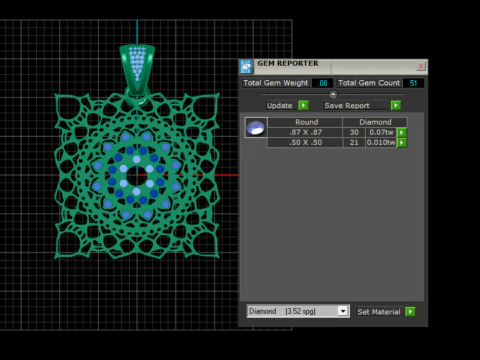480x360 pixels.
Task: Click the round gem thumbnail icon
Action: click(256, 127)
